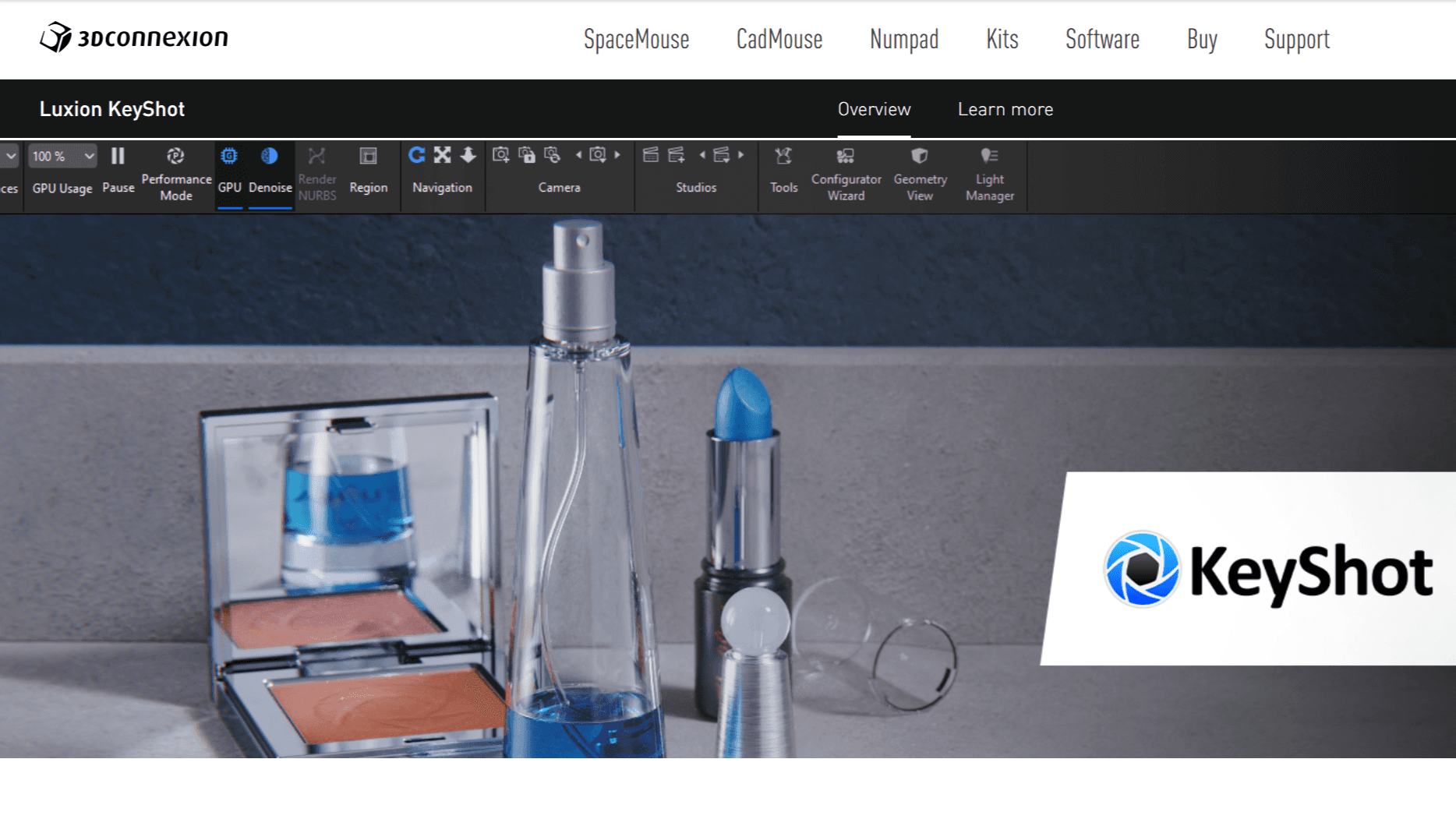This screenshot has height=819, width=1456.
Task: Open the Software menu
Action: (1102, 39)
